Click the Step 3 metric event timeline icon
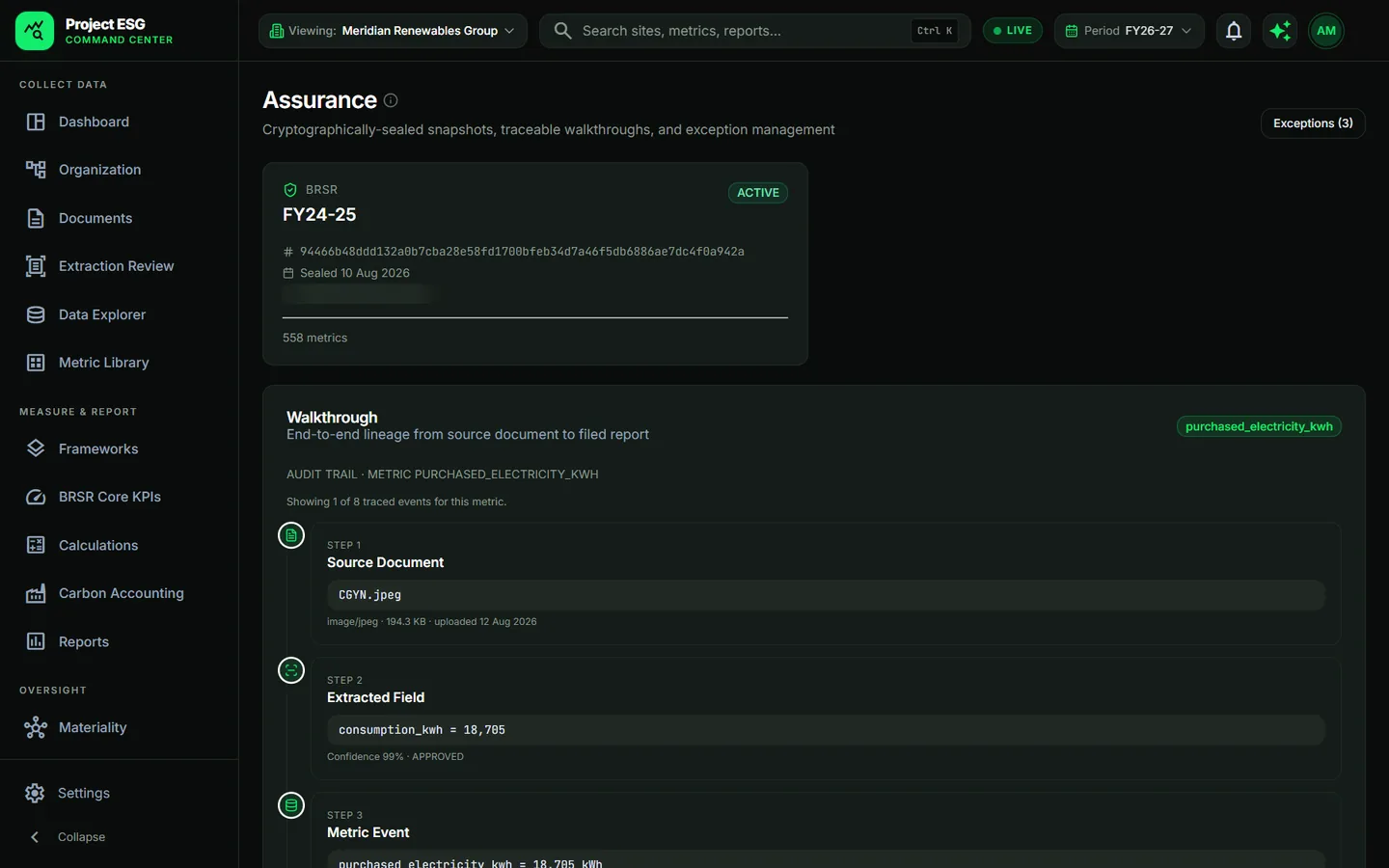The height and width of the screenshot is (868, 1389). 291,805
